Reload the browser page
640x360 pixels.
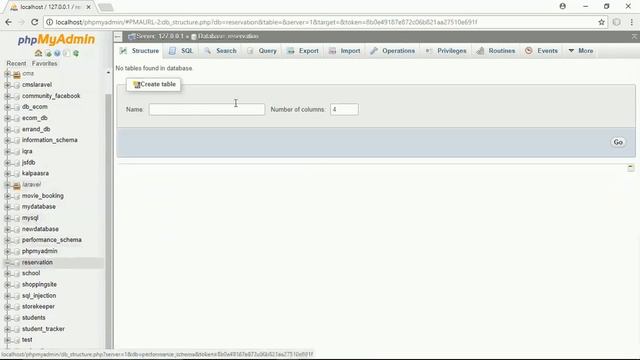(x=35, y=22)
